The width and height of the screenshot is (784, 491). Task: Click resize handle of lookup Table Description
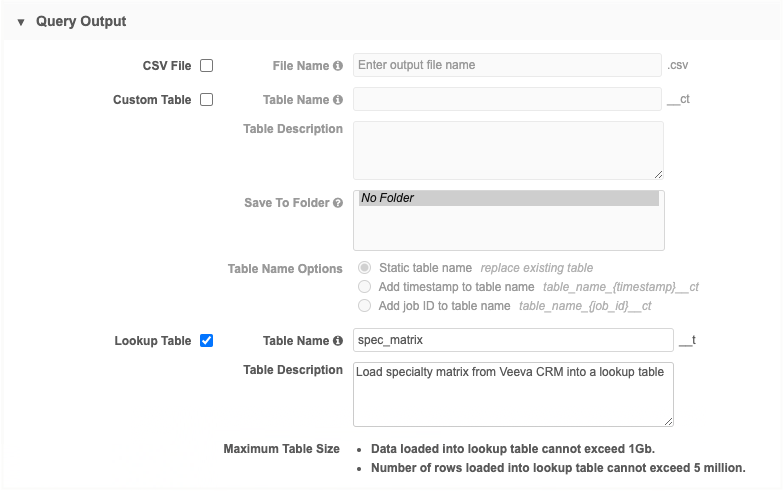click(x=668, y=420)
